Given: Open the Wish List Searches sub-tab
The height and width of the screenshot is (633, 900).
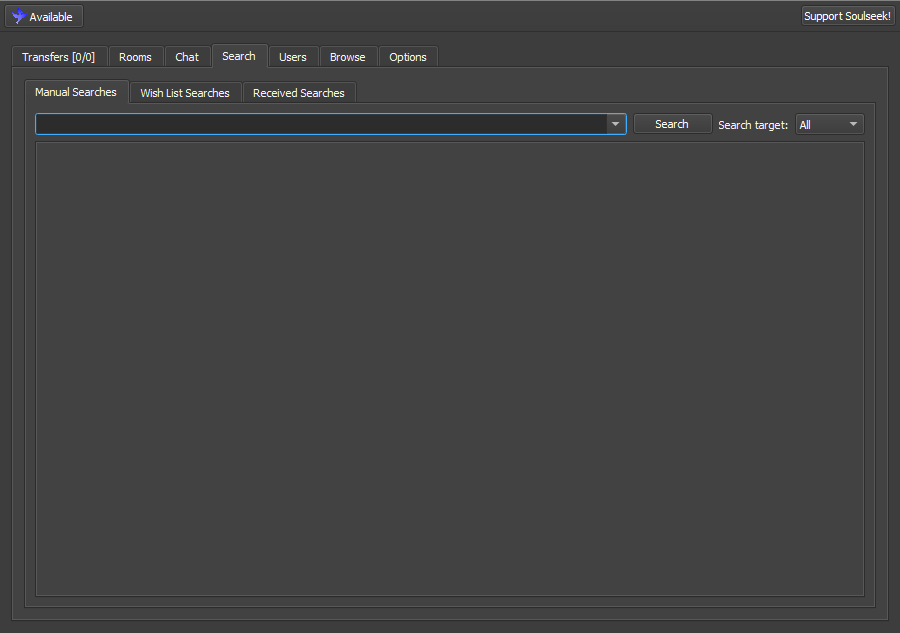Looking at the screenshot, I should click(185, 93).
